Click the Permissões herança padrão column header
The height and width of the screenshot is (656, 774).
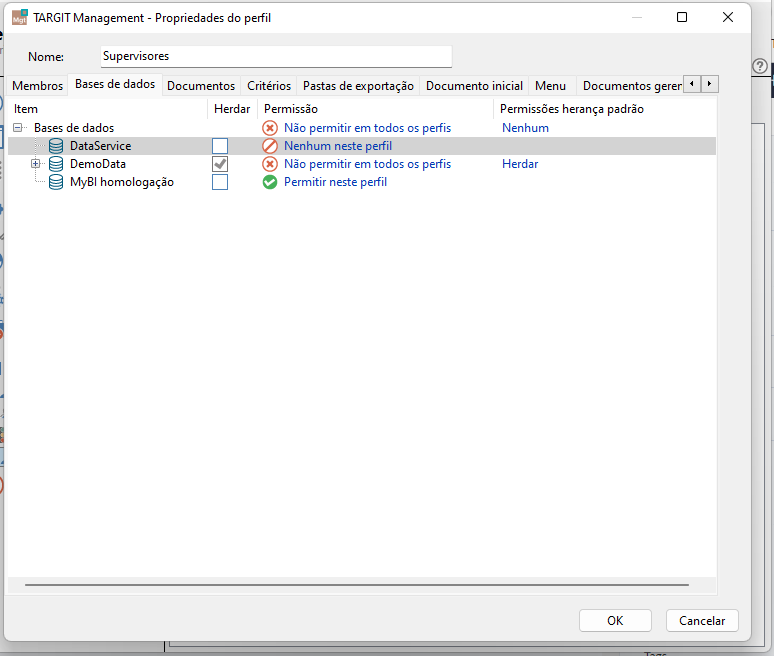click(x=605, y=109)
